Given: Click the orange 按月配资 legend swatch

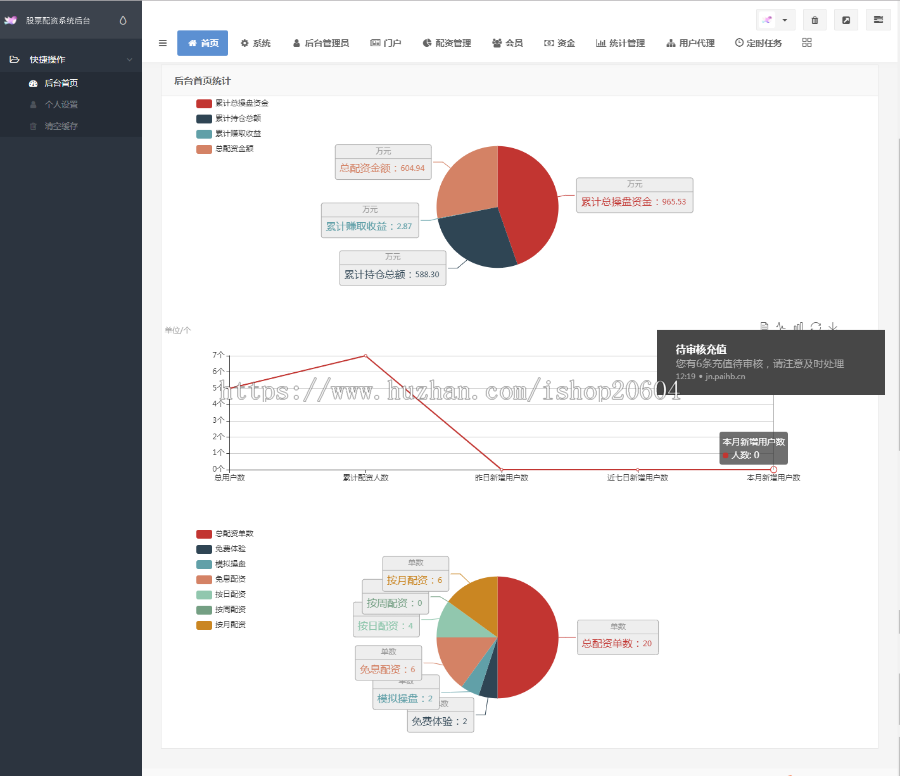Looking at the screenshot, I should [204, 625].
